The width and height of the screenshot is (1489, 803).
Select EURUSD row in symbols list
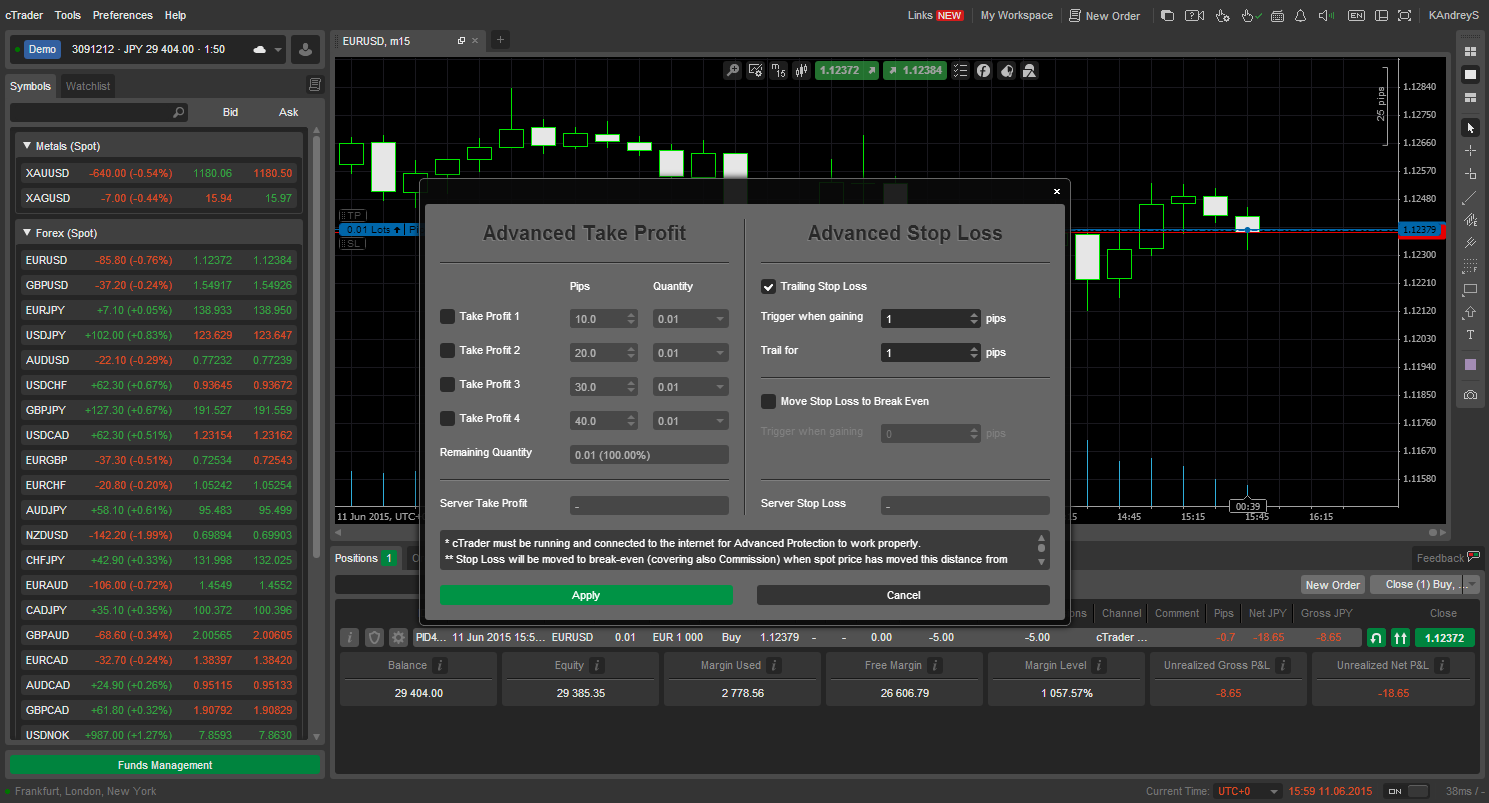[159, 260]
